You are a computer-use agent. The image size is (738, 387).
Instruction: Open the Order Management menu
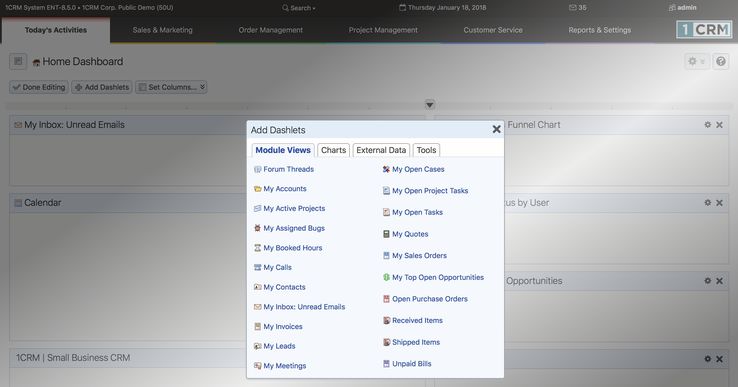pos(271,30)
